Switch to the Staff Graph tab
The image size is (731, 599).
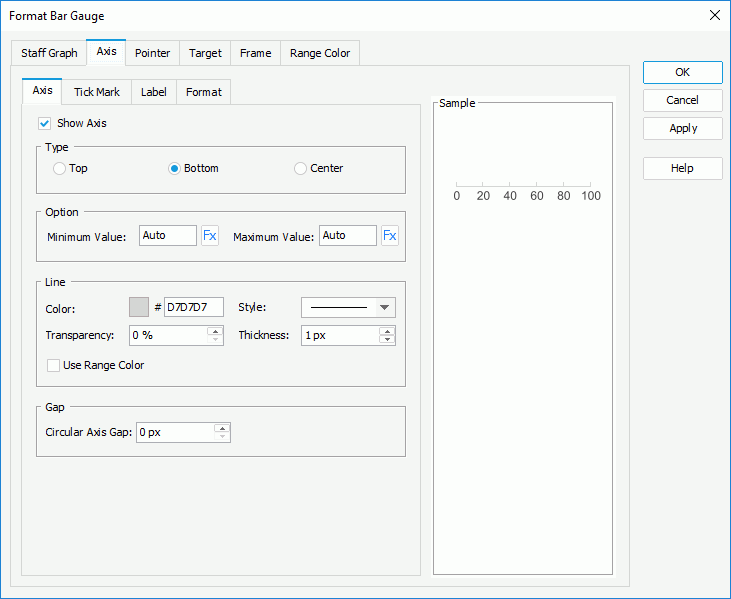pyautogui.click(x=49, y=53)
